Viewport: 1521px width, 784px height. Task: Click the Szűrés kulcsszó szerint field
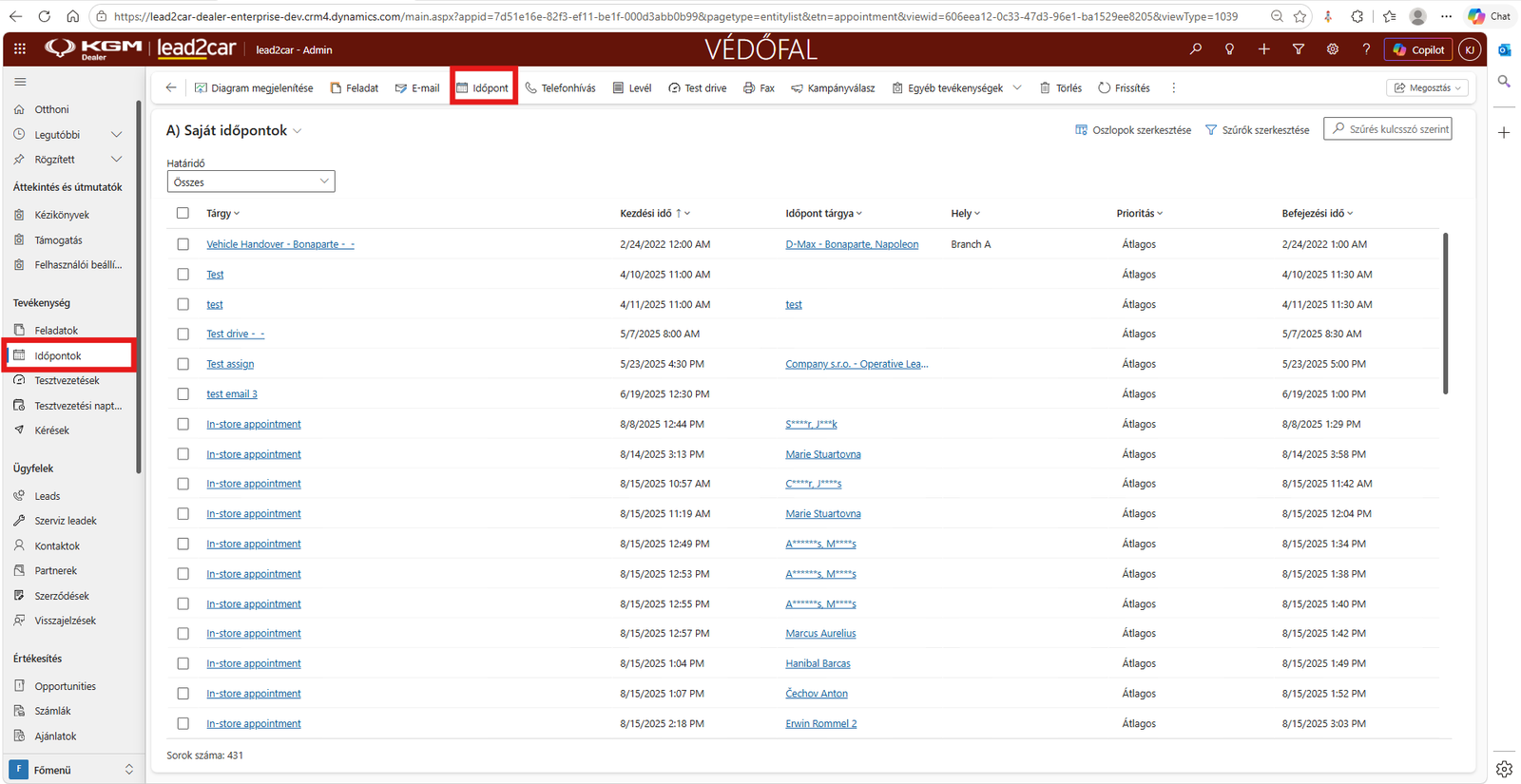tap(1388, 128)
